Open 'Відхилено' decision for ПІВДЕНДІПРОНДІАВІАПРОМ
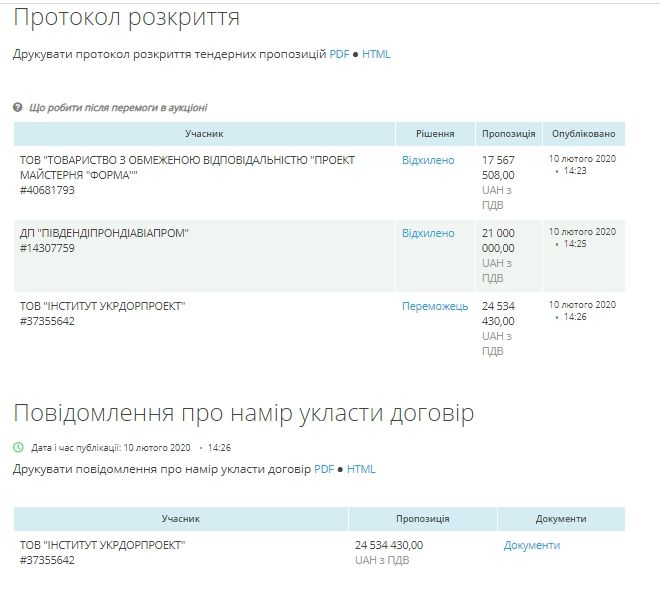This screenshot has height=593, width=660. pyautogui.click(x=428, y=233)
